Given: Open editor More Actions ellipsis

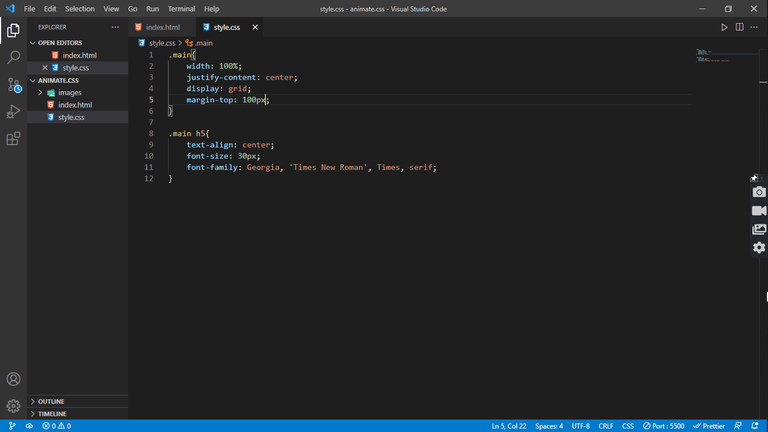Looking at the screenshot, I should point(754,27).
